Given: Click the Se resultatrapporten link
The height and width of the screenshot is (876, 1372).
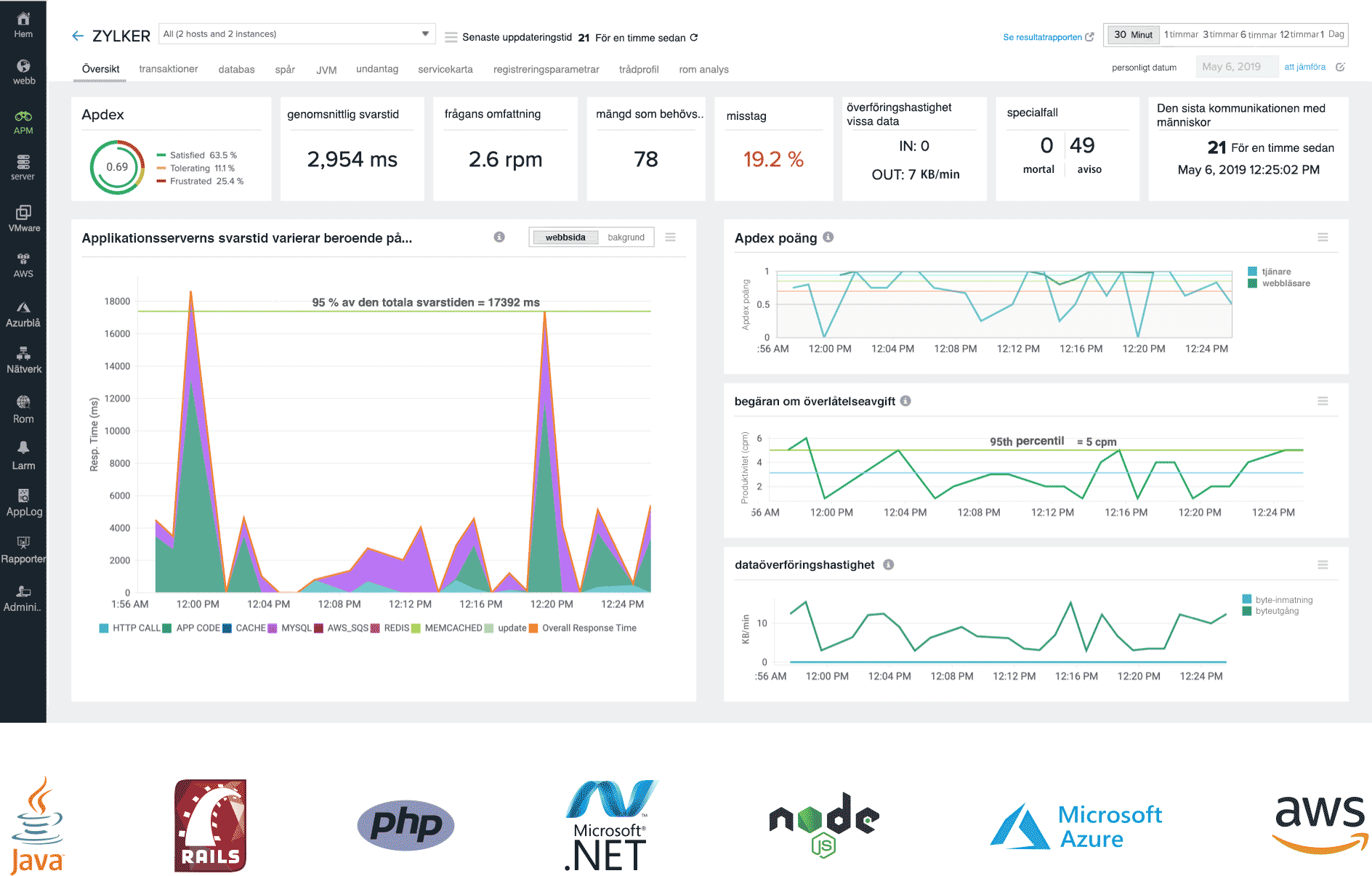Looking at the screenshot, I should pos(1041,37).
